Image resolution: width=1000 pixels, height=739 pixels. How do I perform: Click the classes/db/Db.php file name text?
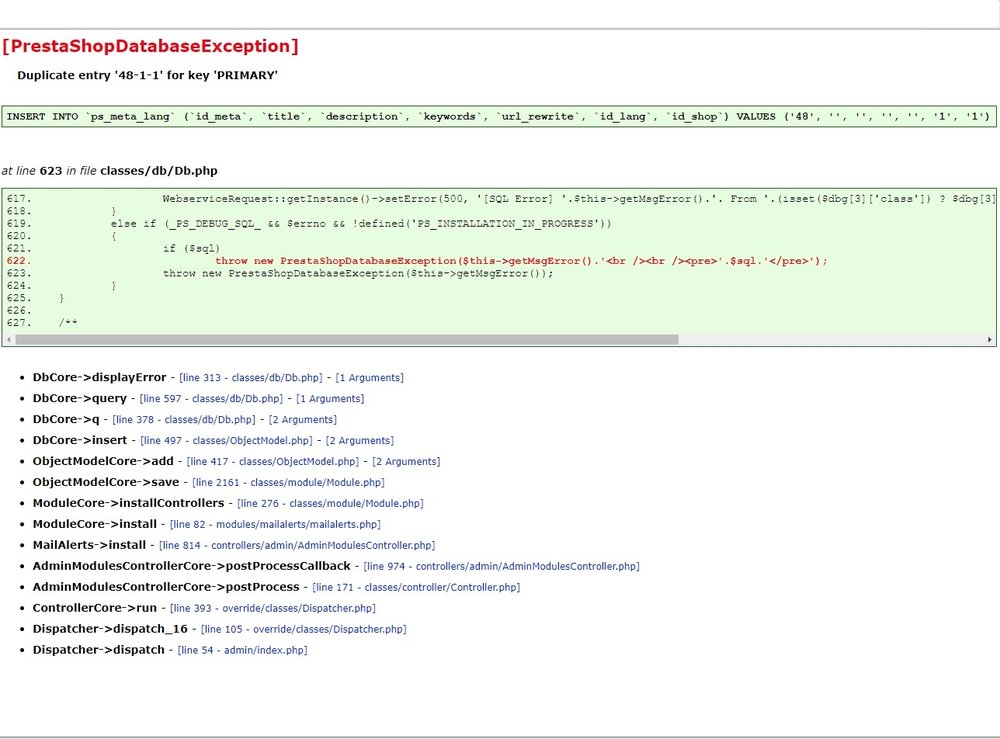159,171
